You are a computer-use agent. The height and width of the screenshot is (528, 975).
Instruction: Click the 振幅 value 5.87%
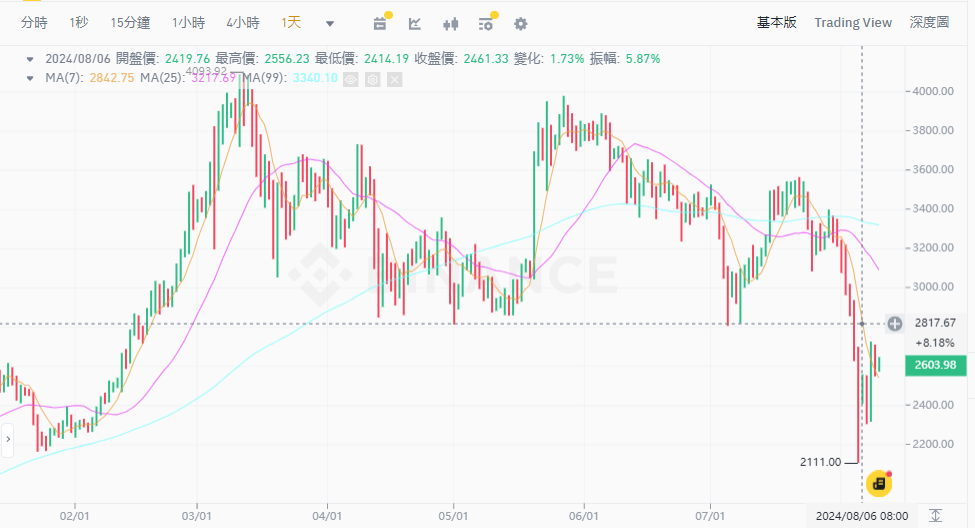point(643,58)
